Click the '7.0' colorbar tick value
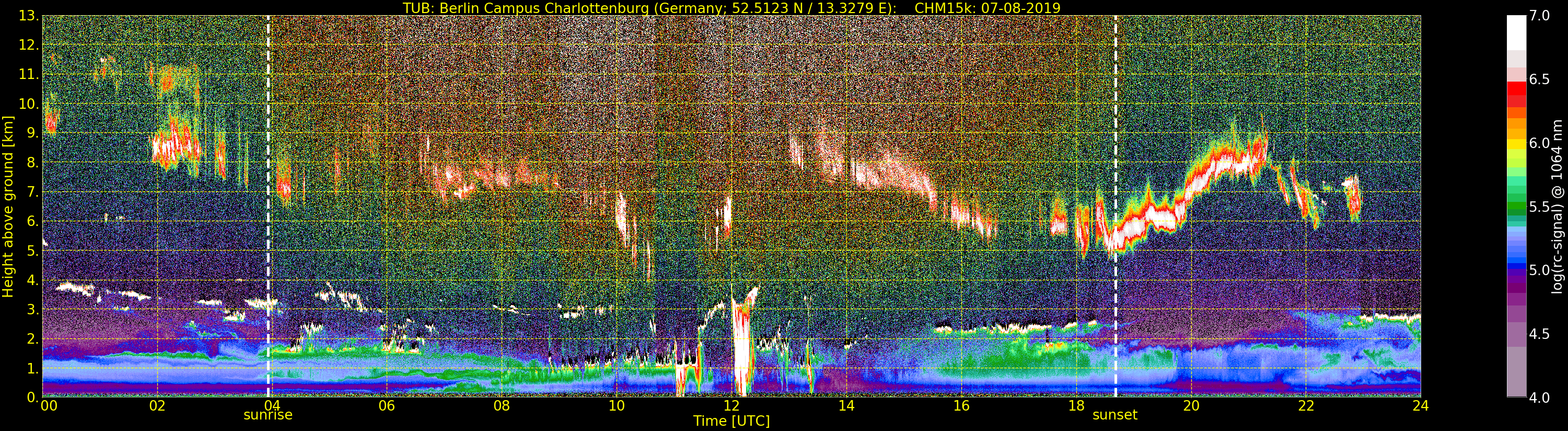This screenshot has width=1568, height=431. (x=1540, y=16)
